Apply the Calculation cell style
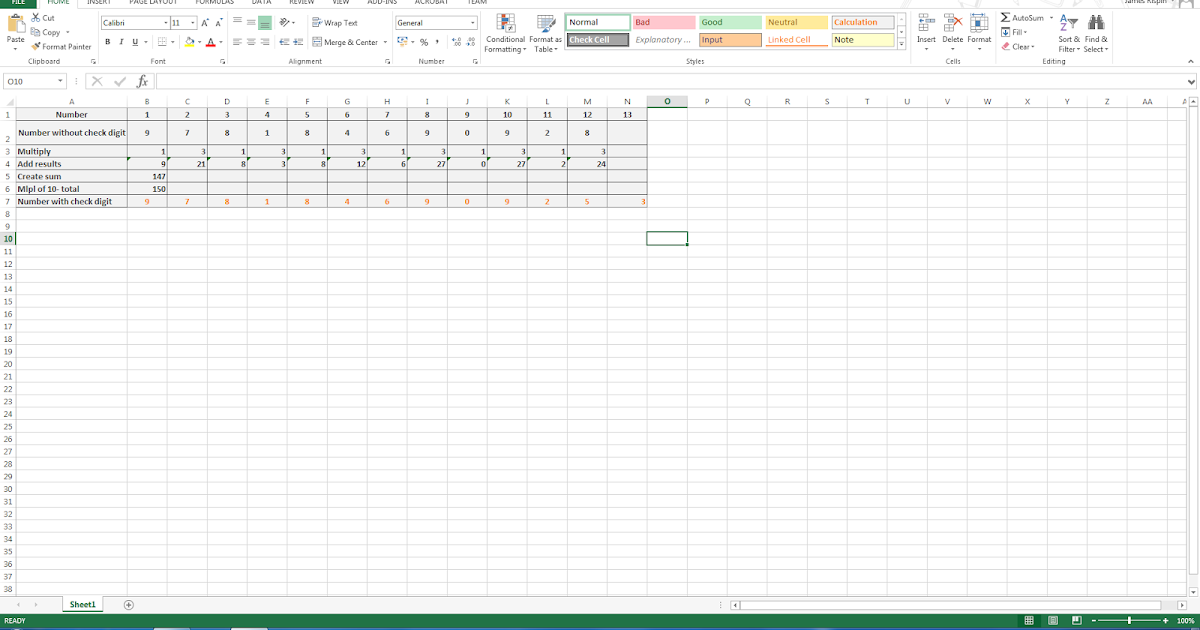1200x630 pixels. point(863,22)
